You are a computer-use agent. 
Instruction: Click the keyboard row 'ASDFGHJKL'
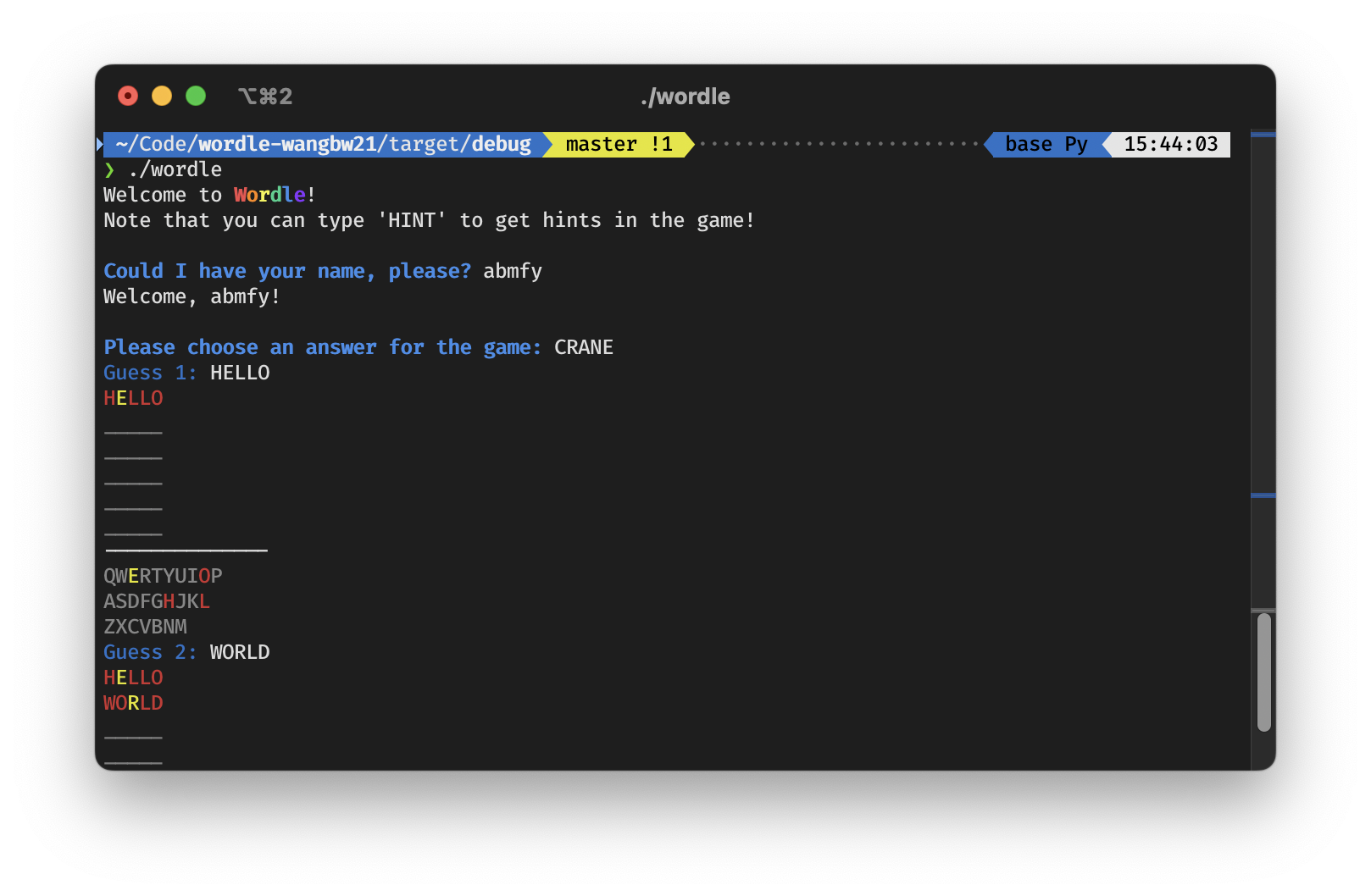point(157,601)
